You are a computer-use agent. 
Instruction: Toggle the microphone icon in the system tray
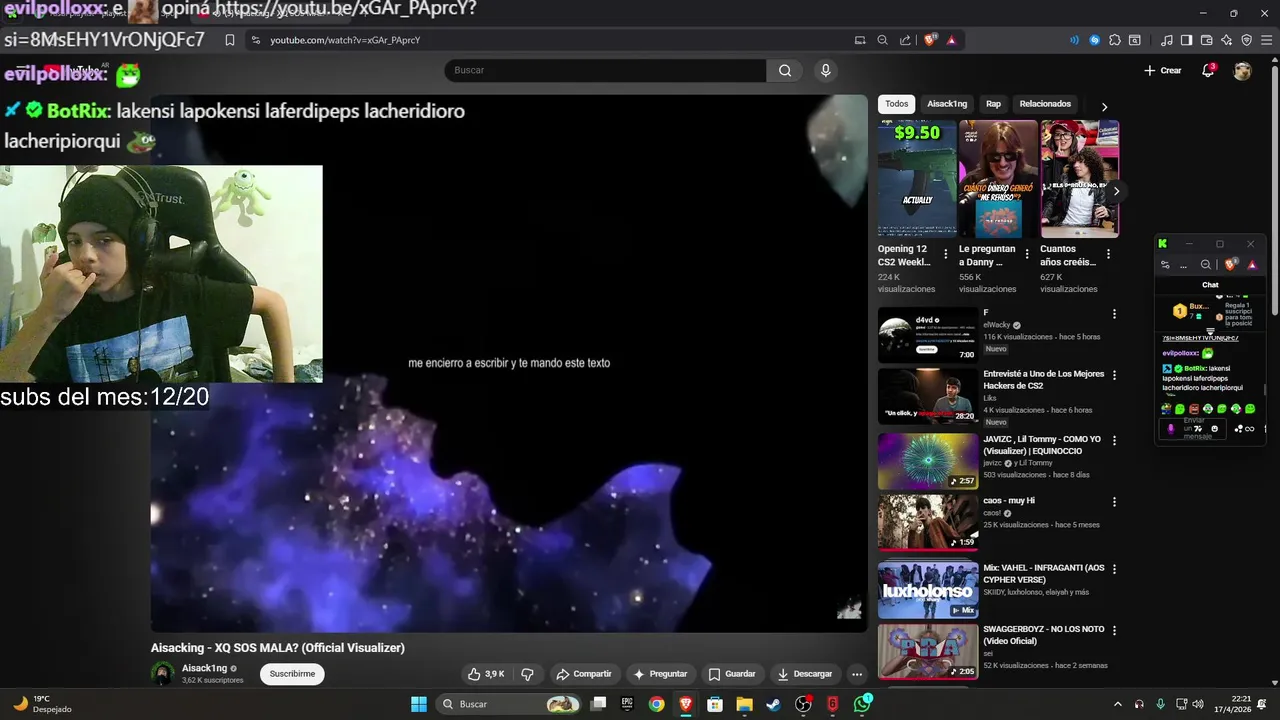(x=1160, y=704)
